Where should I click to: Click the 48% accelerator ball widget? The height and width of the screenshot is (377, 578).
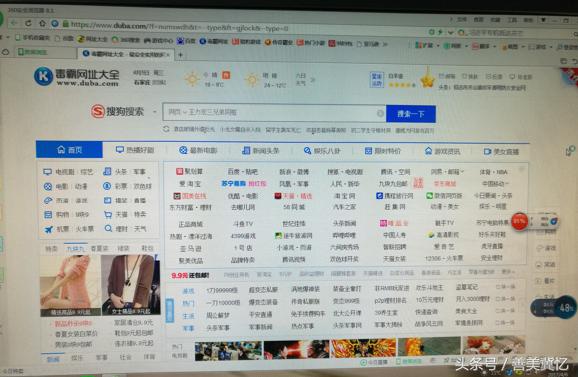[565, 307]
